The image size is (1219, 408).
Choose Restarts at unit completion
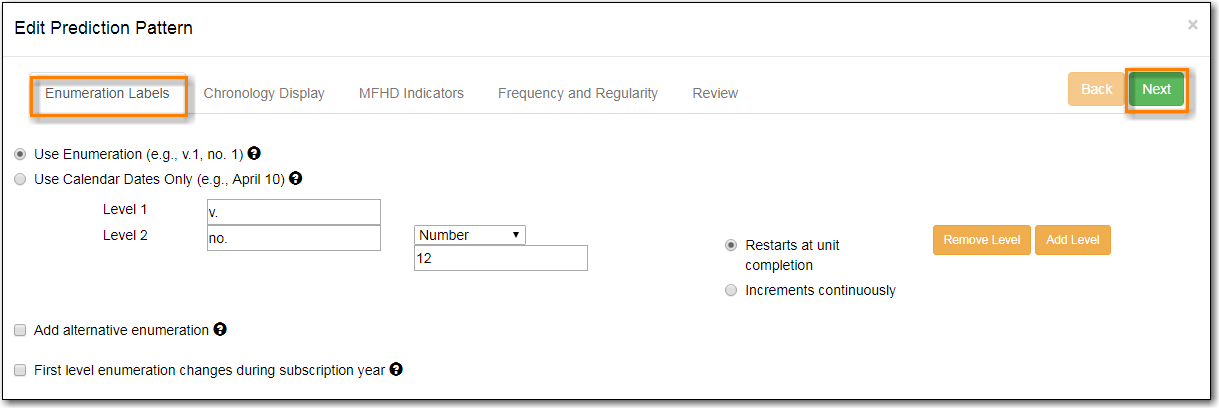[x=731, y=245]
